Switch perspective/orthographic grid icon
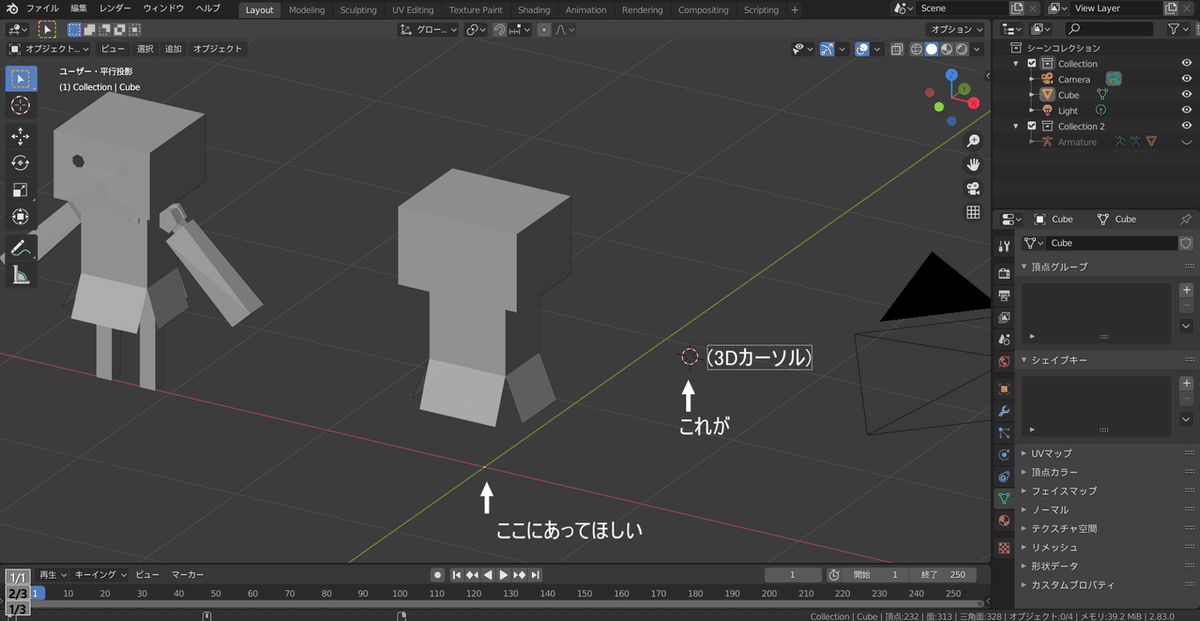1200x621 pixels. pyautogui.click(x=973, y=213)
